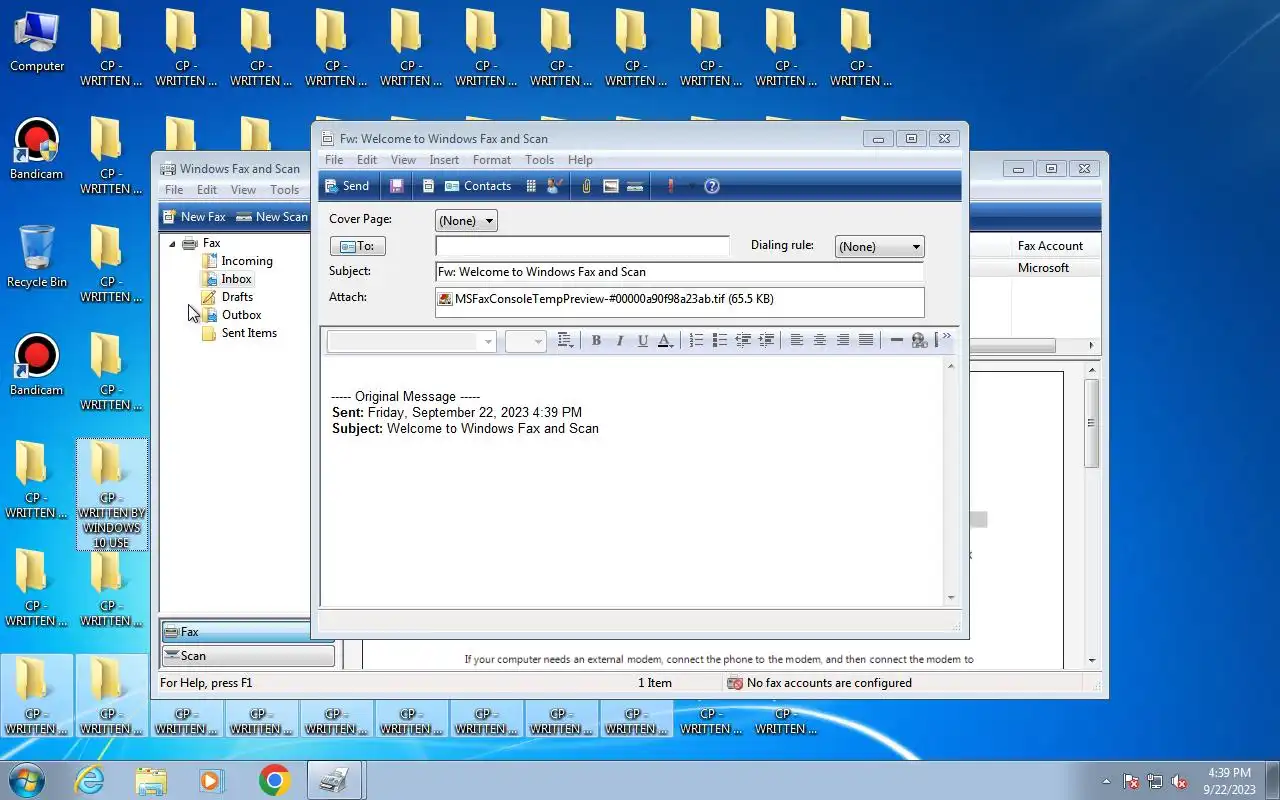Insert a horizontal line into the message
1280x800 pixels.
(x=896, y=341)
